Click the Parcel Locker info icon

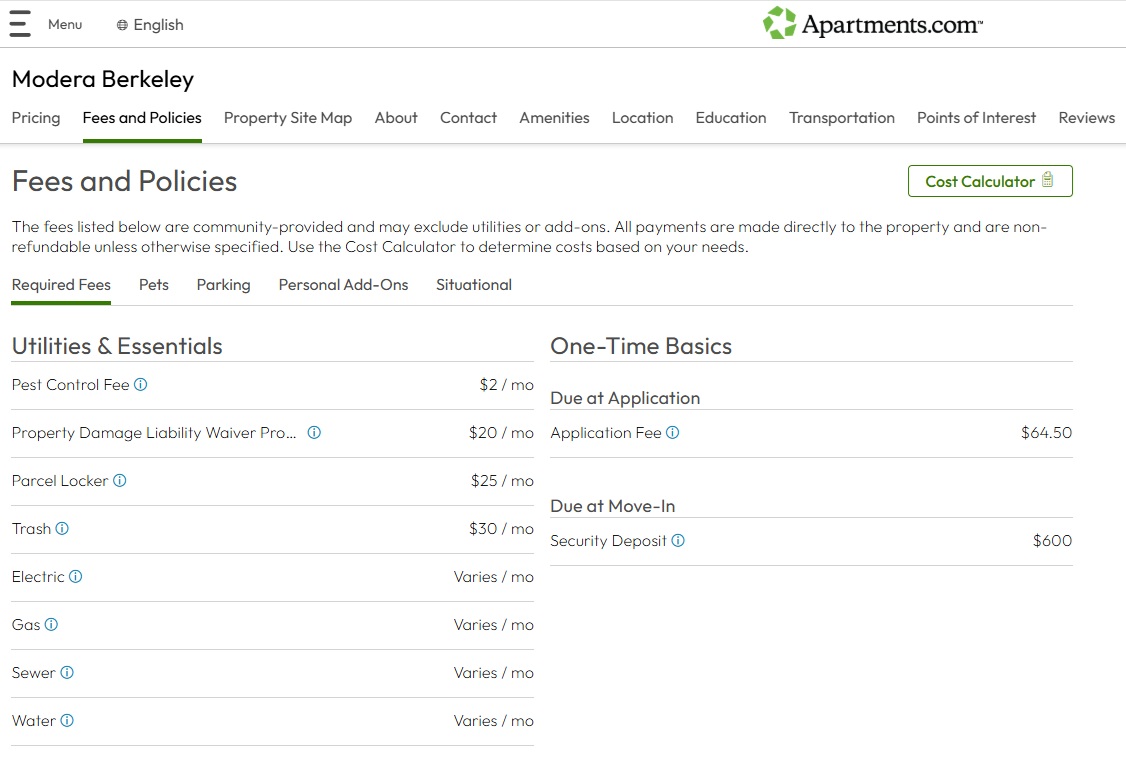pyautogui.click(x=120, y=481)
